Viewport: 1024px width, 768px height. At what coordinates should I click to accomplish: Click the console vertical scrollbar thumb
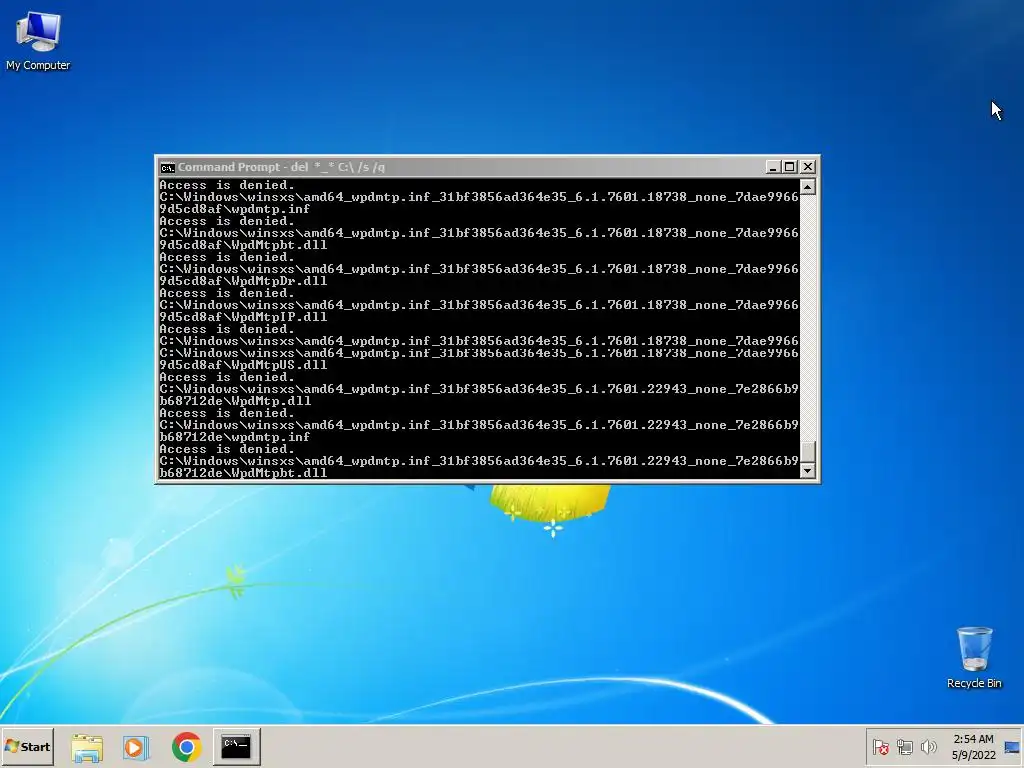coord(808,451)
